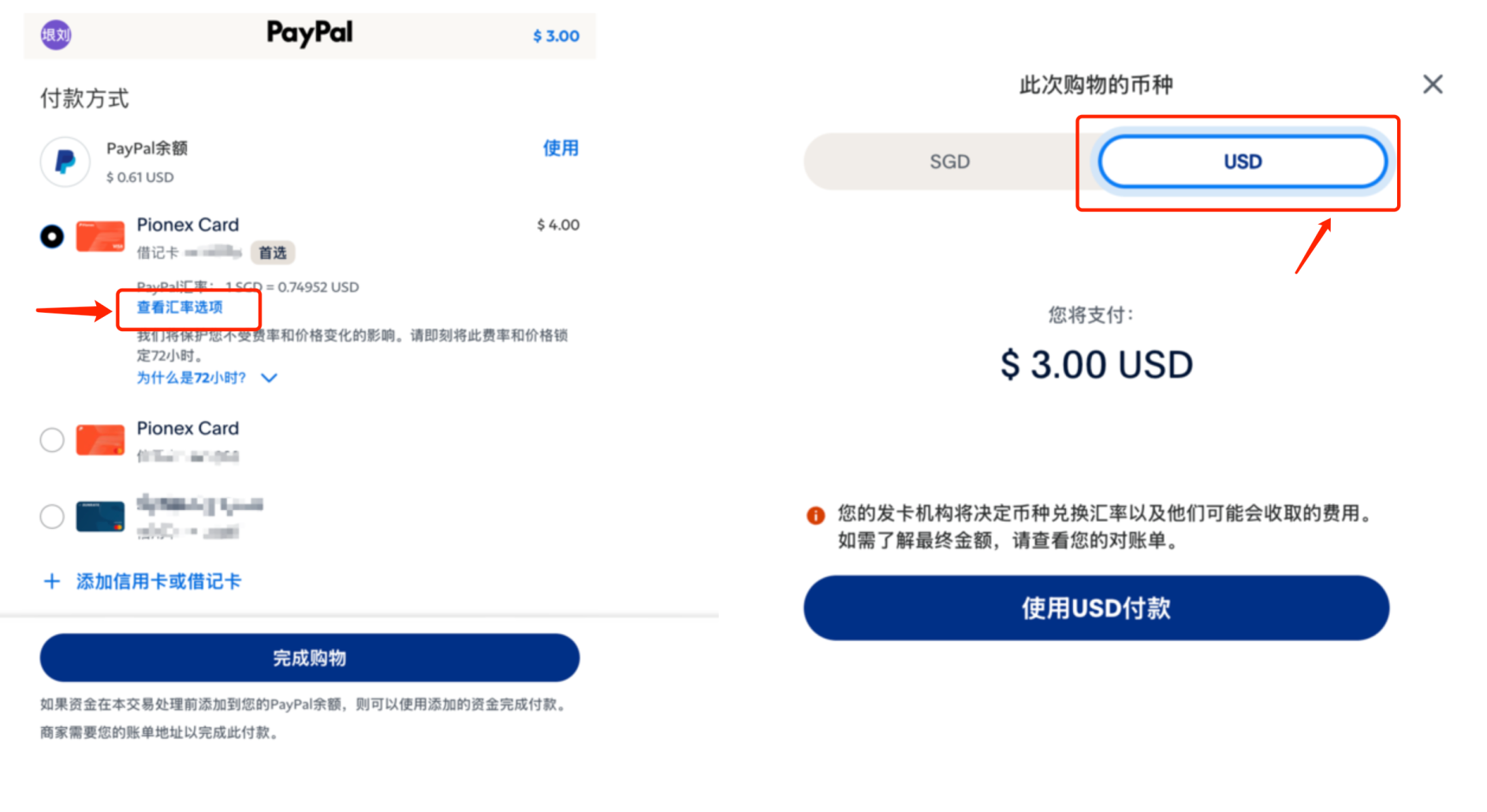Switch currency to SGD
This screenshot has width=1487, height=812.
(x=949, y=162)
